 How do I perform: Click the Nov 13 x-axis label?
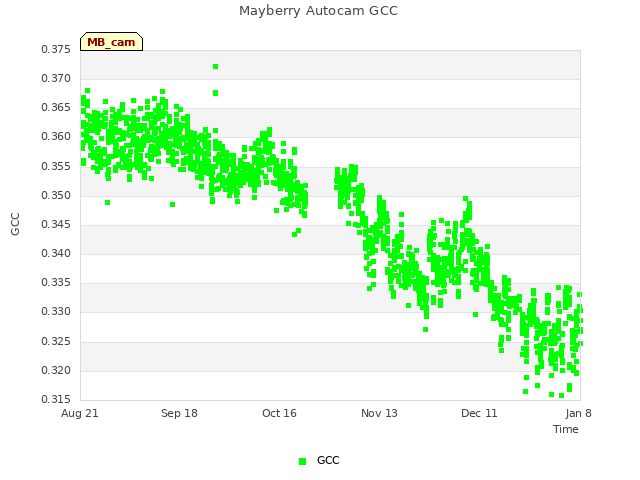[379, 413]
